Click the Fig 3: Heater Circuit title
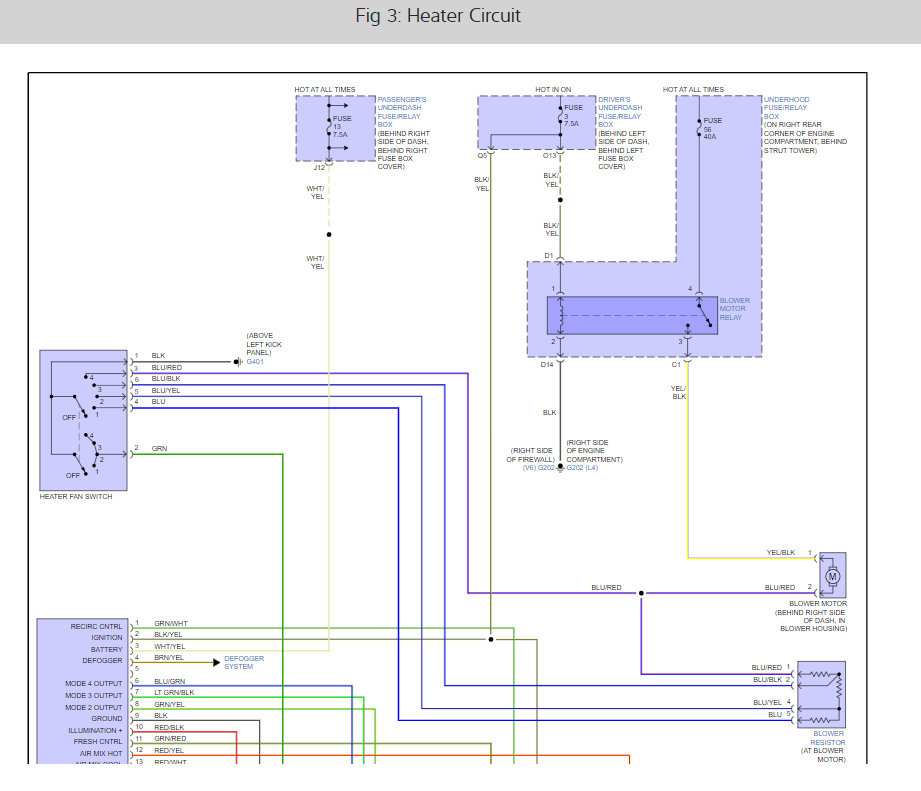The image size is (921, 791). pyautogui.click(x=438, y=16)
